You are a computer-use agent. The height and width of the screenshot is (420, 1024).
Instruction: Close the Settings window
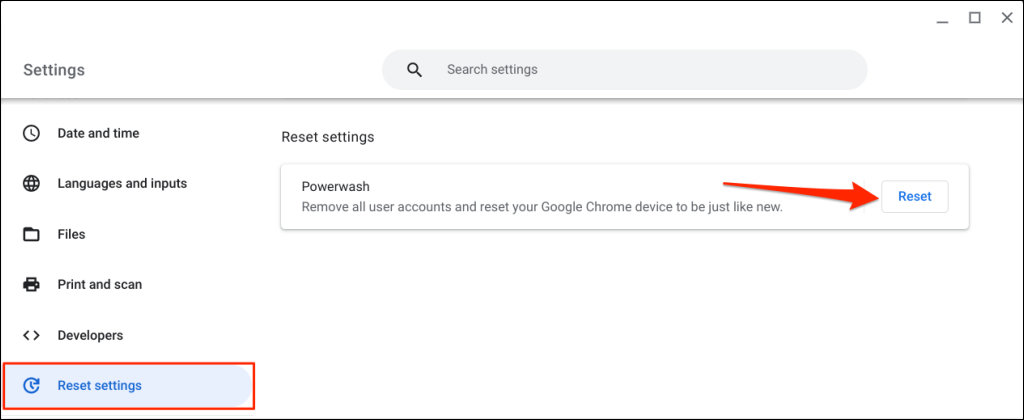click(x=1007, y=18)
